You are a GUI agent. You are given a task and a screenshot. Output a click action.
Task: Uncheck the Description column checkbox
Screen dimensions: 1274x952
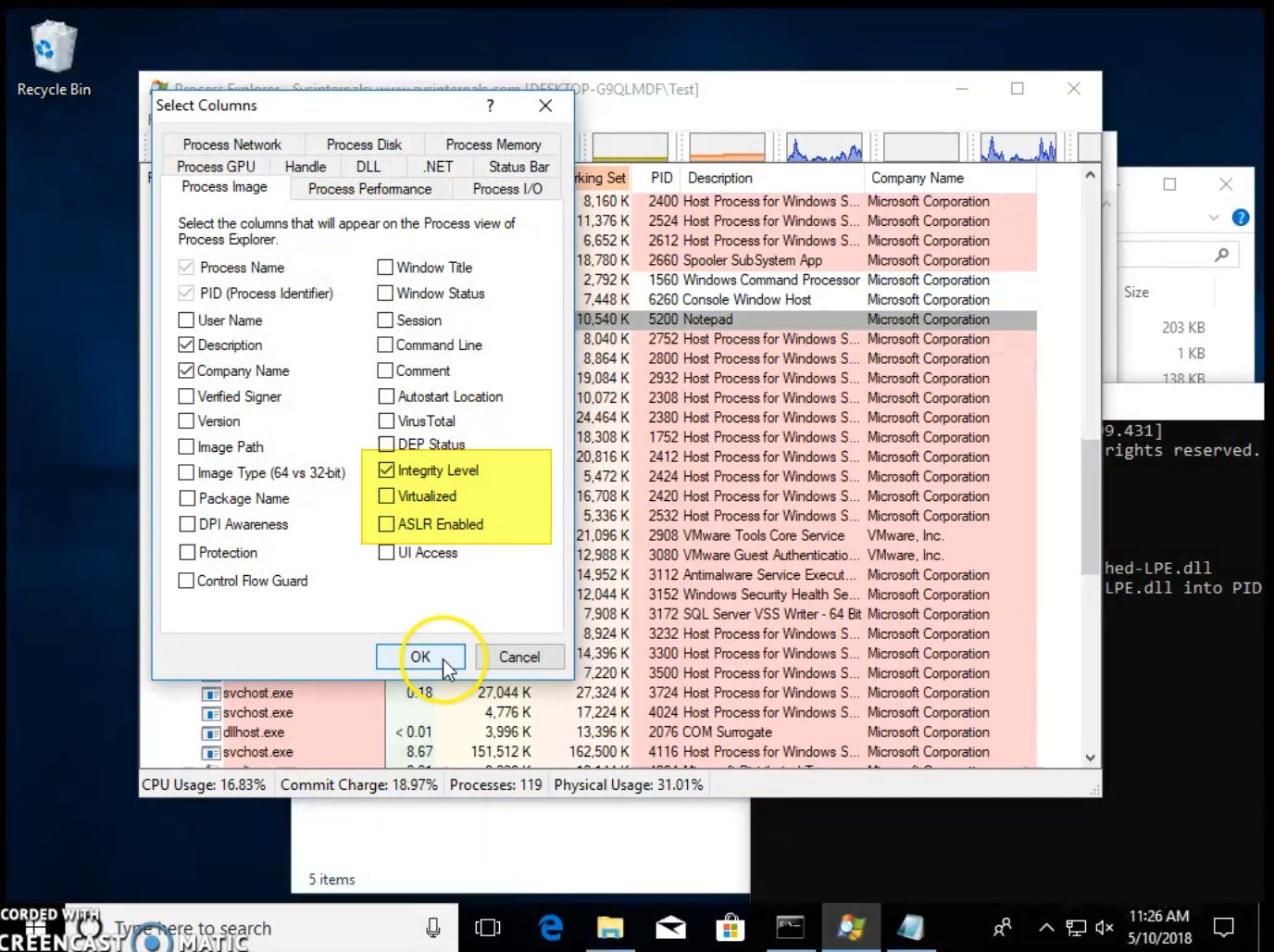click(x=186, y=344)
